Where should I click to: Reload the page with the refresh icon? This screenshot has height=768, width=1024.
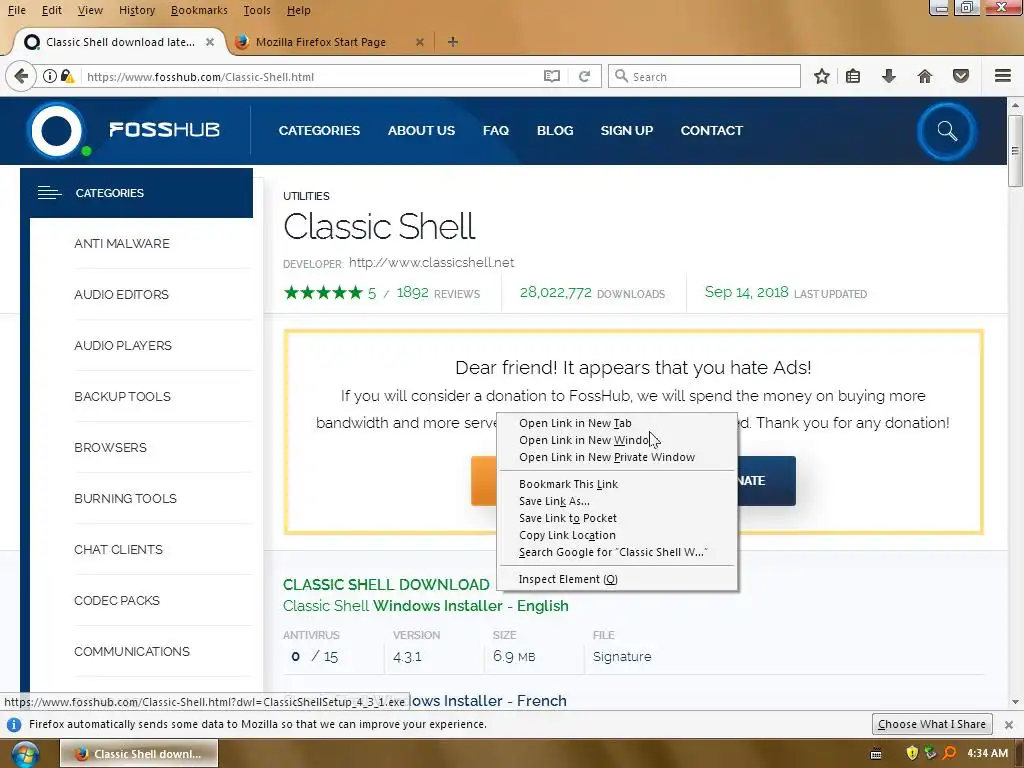click(x=584, y=76)
